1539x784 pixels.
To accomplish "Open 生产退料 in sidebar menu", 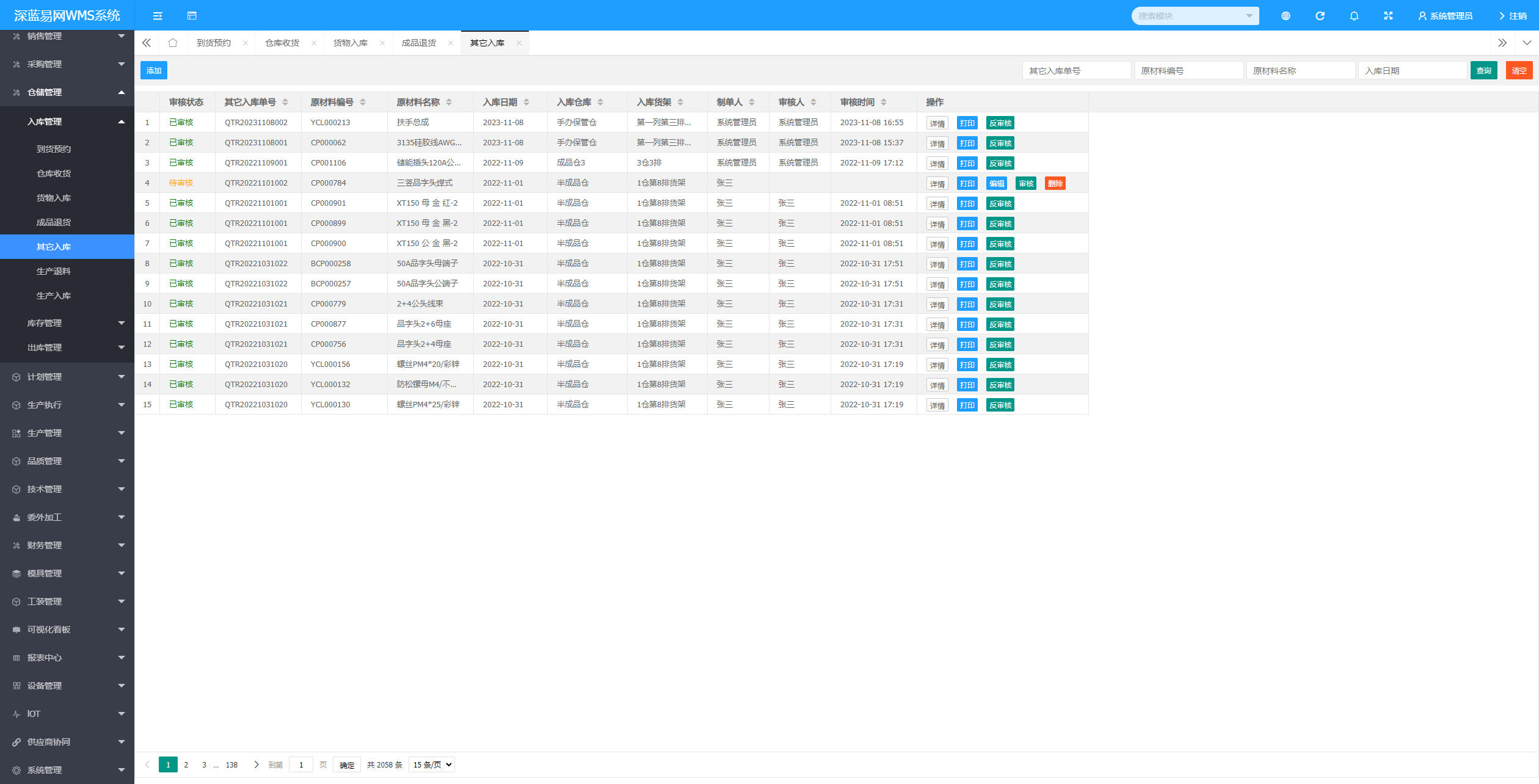I will (x=54, y=271).
